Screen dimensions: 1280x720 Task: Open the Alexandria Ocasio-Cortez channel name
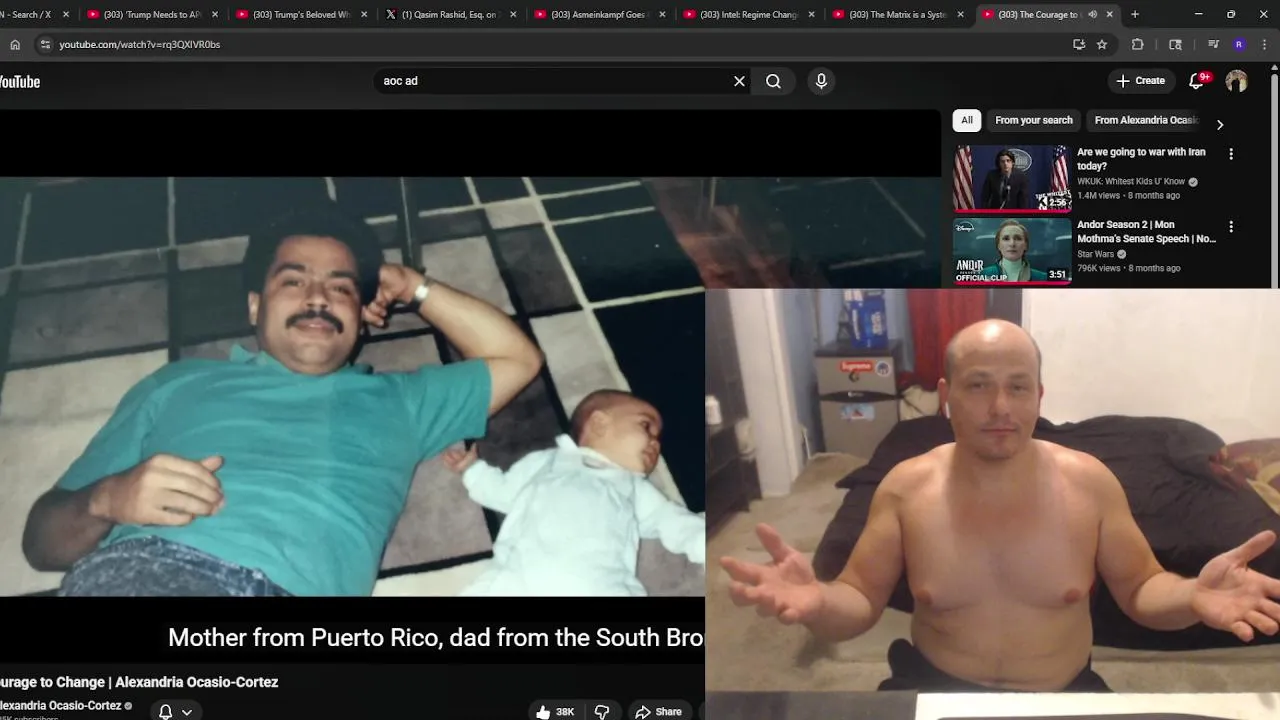click(x=60, y=706)
